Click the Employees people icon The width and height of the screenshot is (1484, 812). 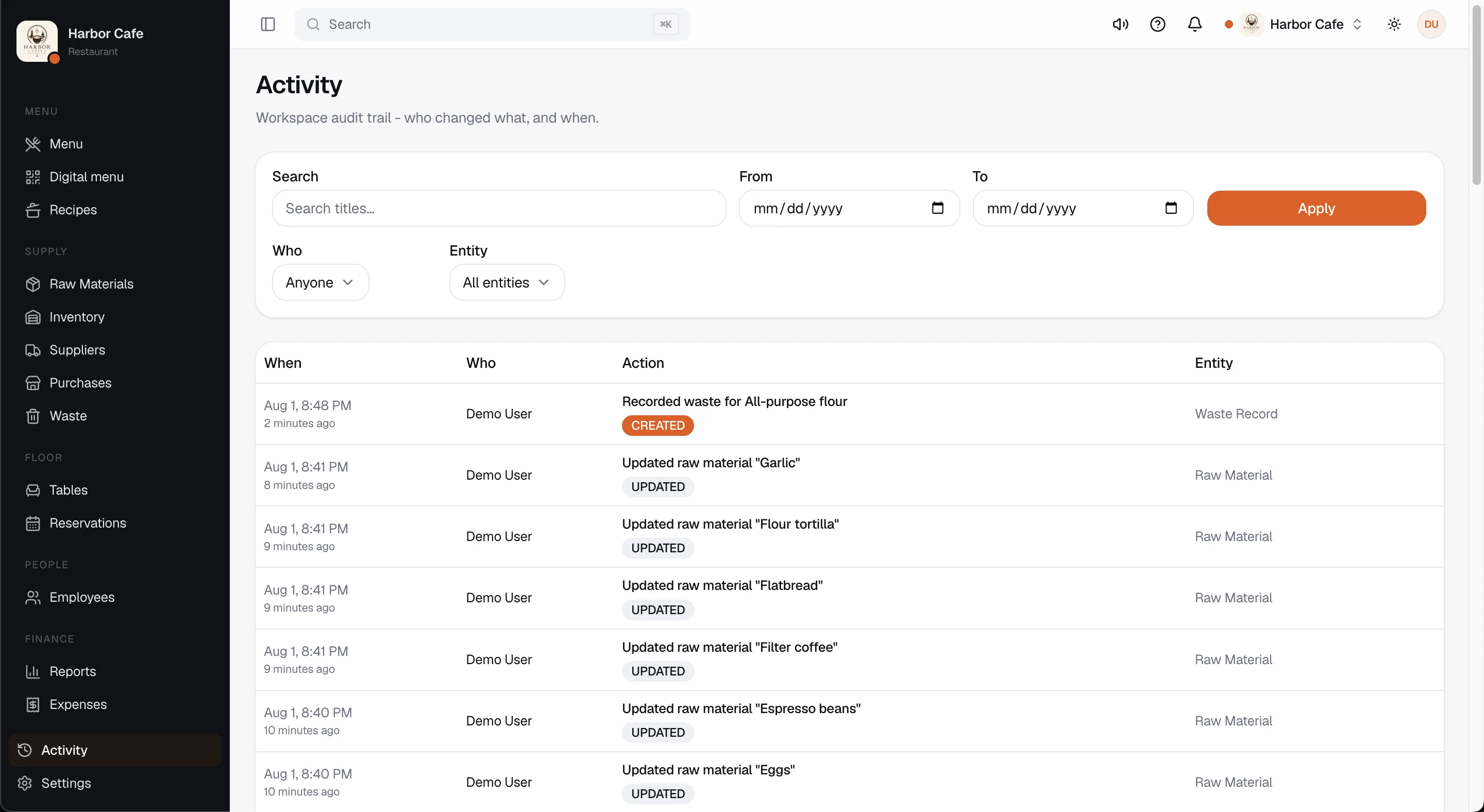[x=33, y=597]
